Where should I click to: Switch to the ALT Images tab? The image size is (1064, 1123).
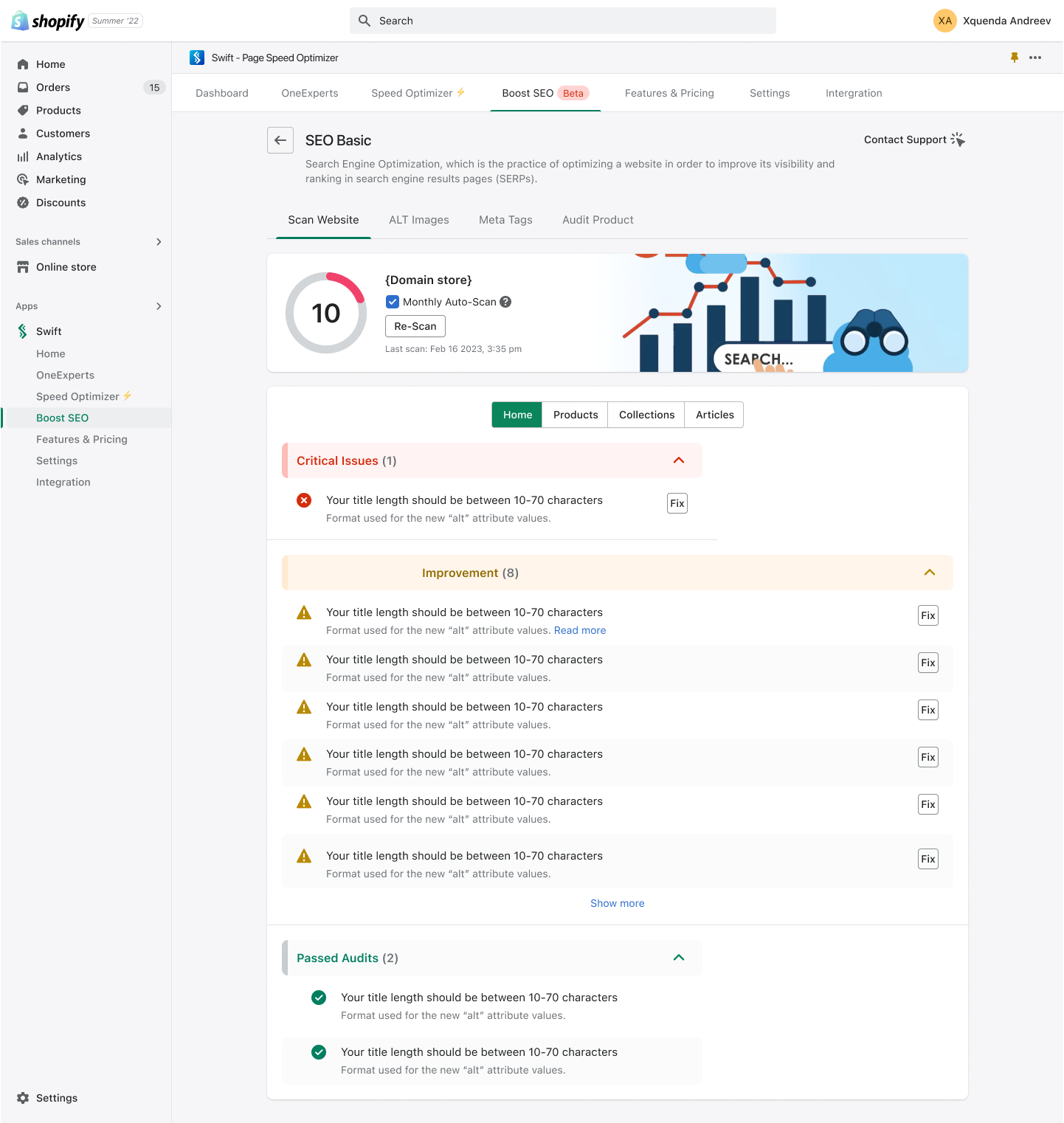(x=419, y=220)
